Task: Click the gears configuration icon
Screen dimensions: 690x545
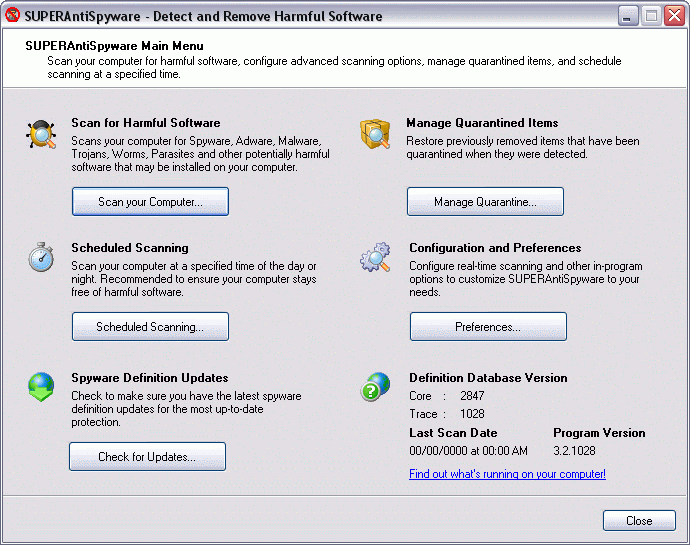Action: click(375, 257)
